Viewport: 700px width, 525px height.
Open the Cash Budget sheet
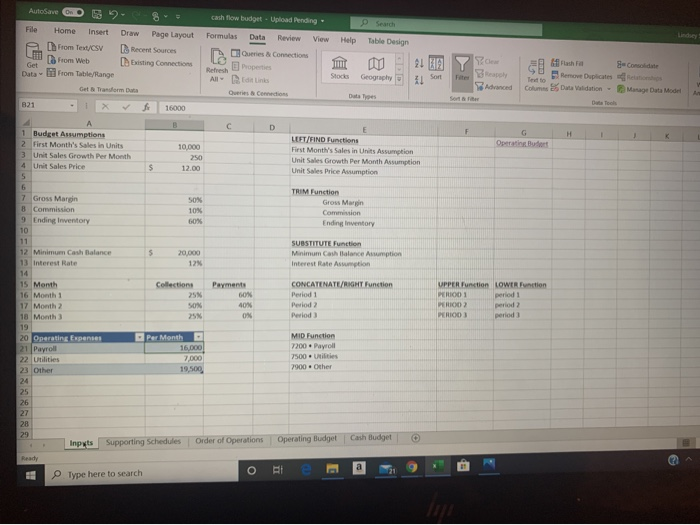click(371, 437)
